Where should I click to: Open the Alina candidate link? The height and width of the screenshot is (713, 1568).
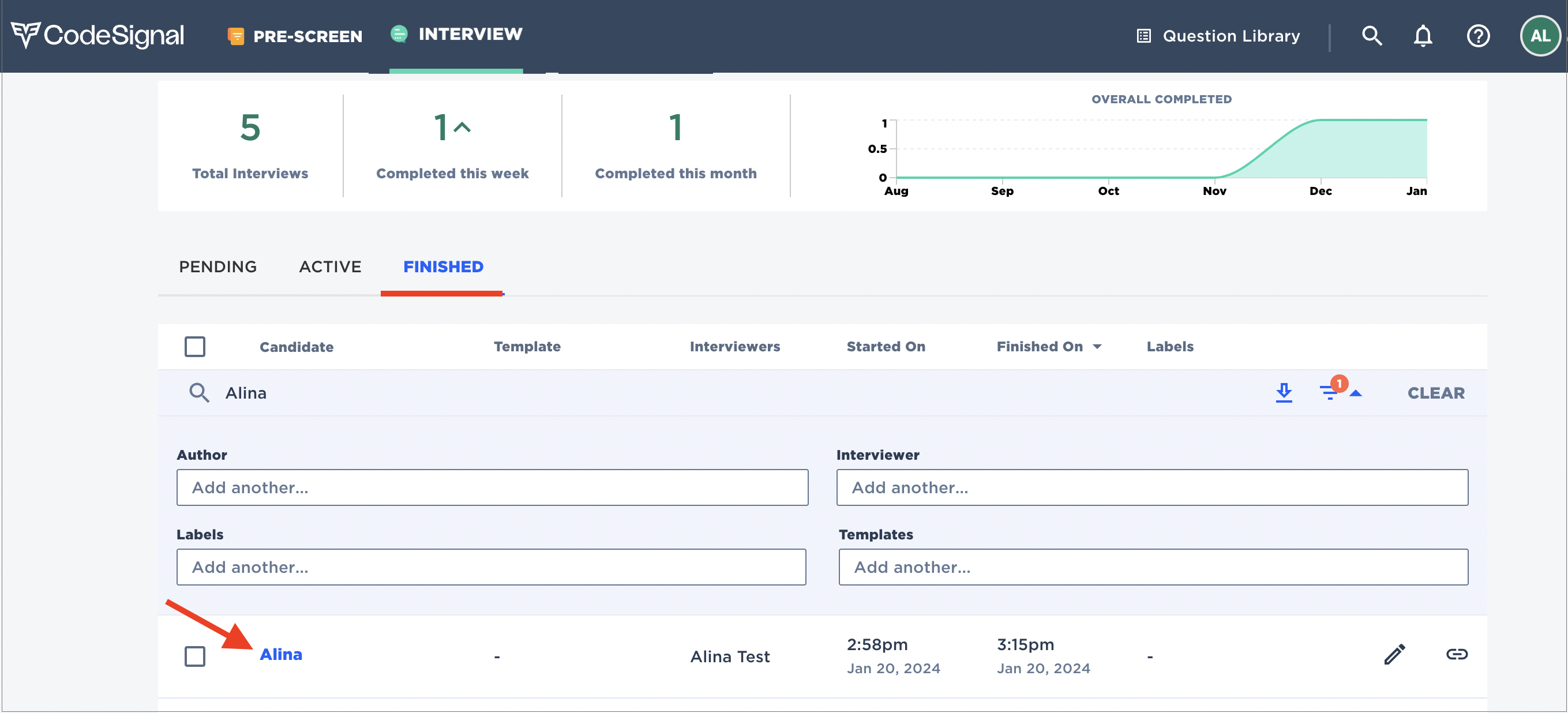coord(281,654)
